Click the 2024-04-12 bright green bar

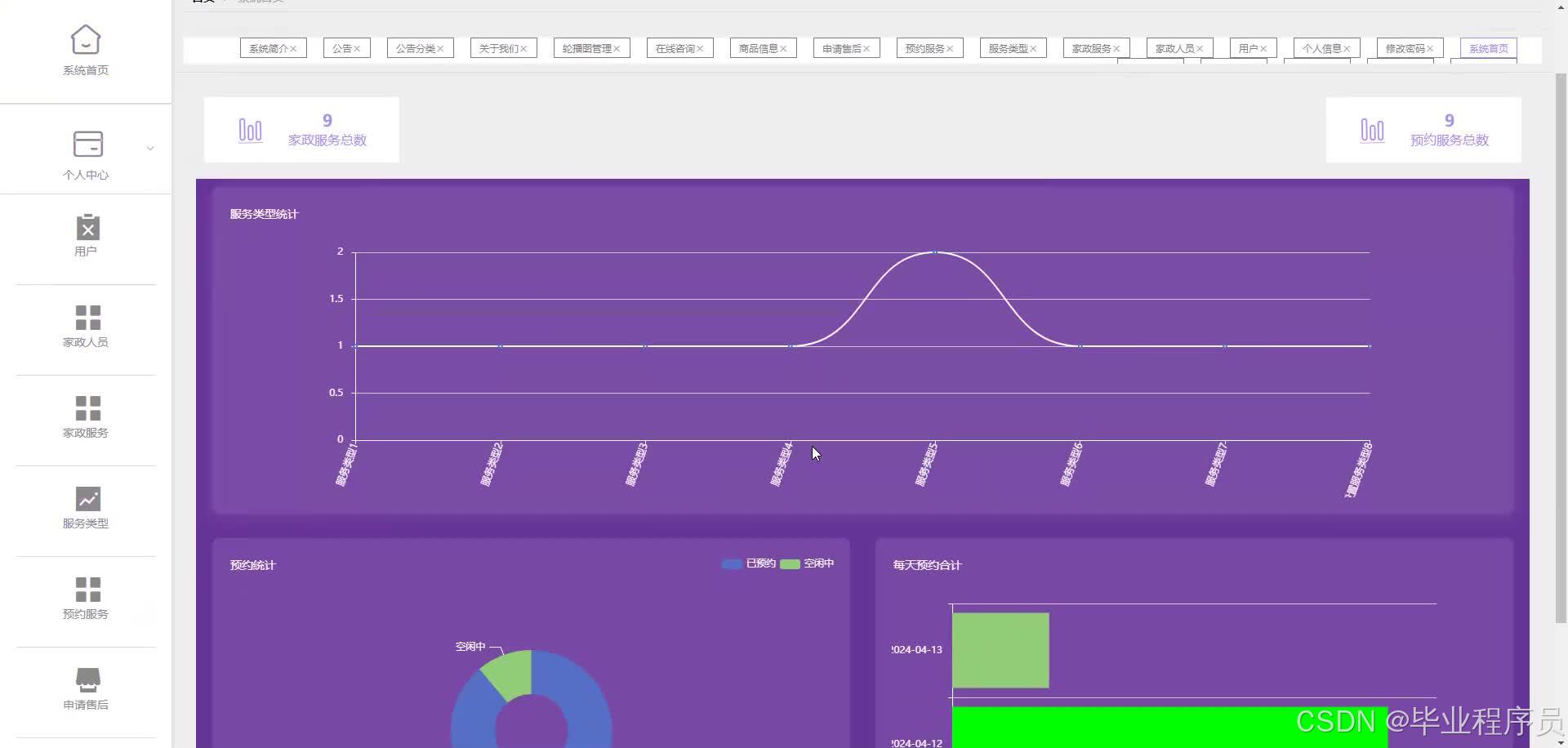(1169, 727)
